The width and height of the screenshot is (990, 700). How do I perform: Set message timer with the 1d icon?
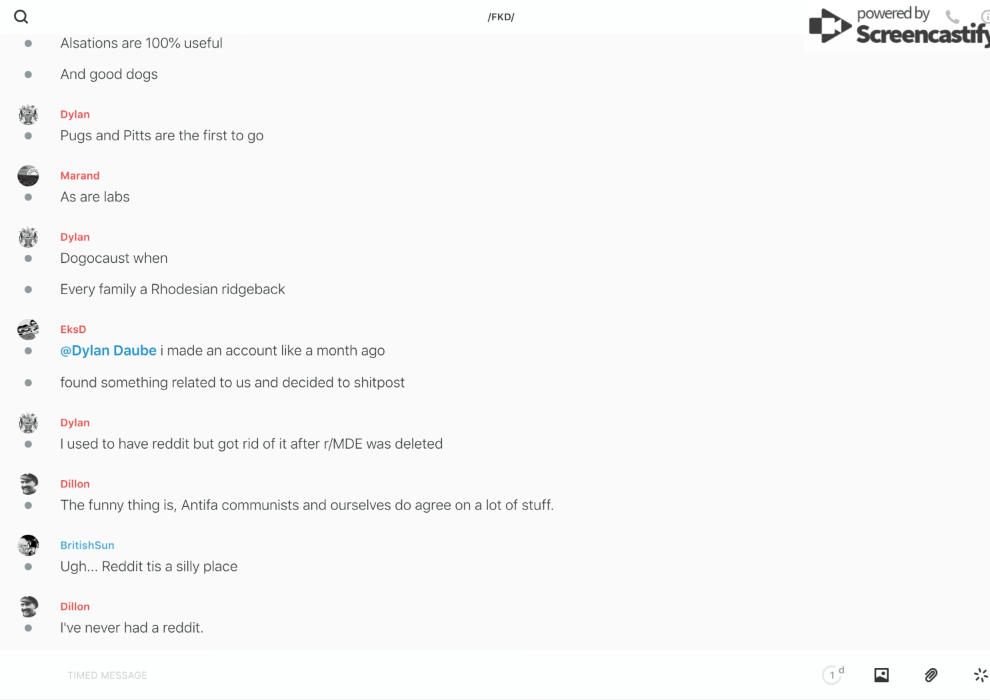(833, 675)
